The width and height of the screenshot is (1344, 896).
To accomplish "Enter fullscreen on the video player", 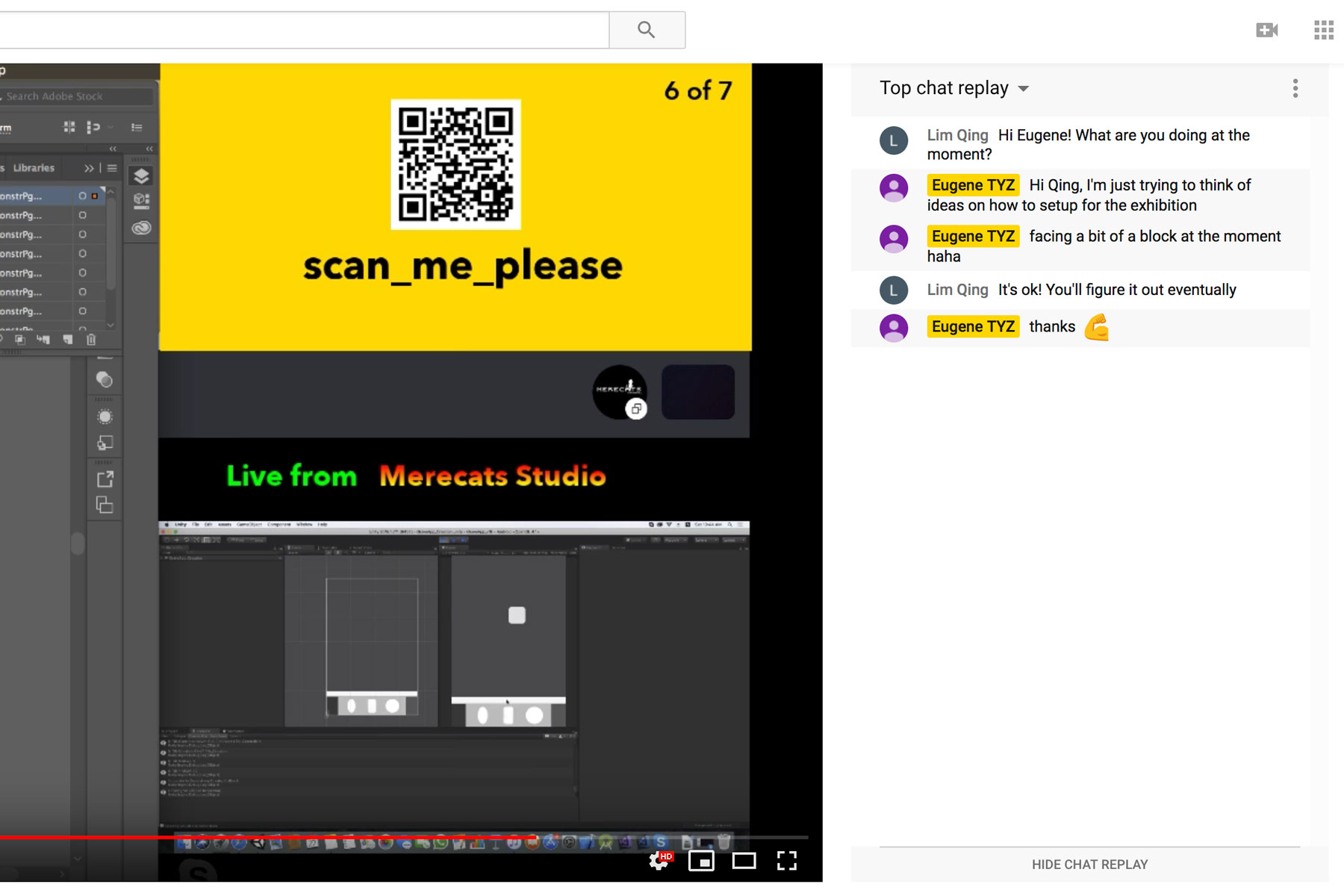I will click(787, 861).
